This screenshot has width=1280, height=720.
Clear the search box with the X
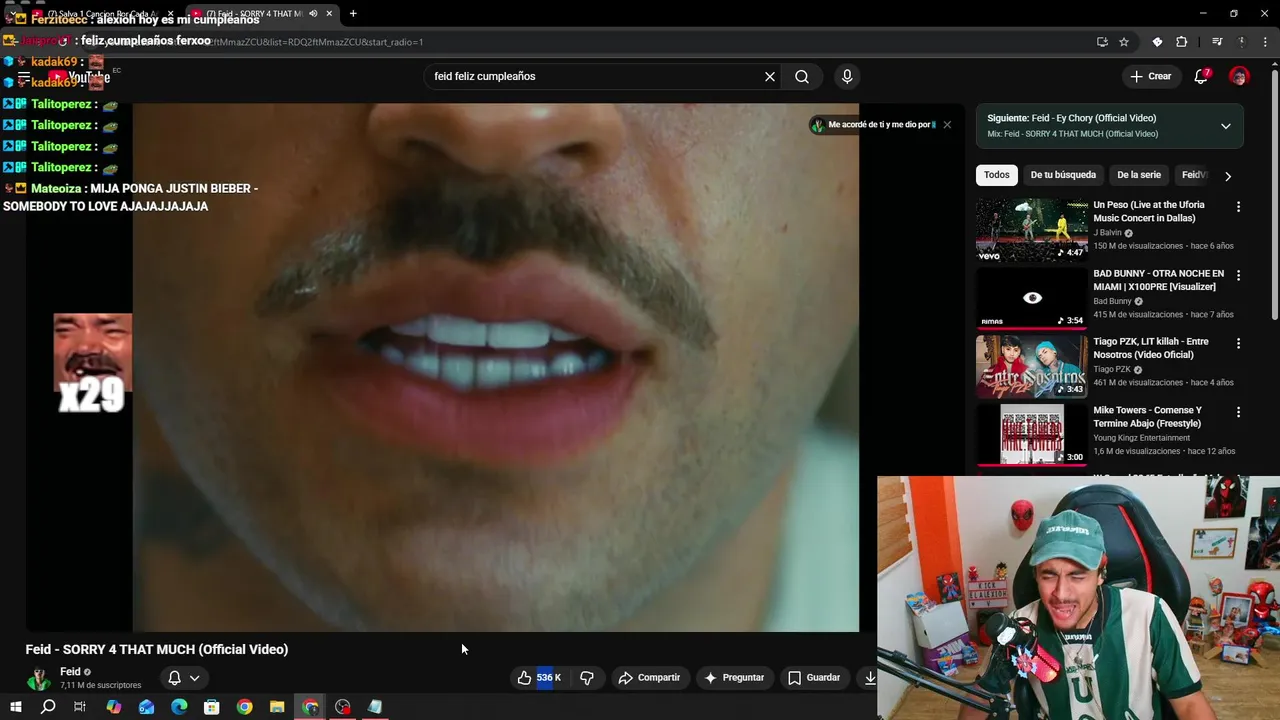point(770,76)
